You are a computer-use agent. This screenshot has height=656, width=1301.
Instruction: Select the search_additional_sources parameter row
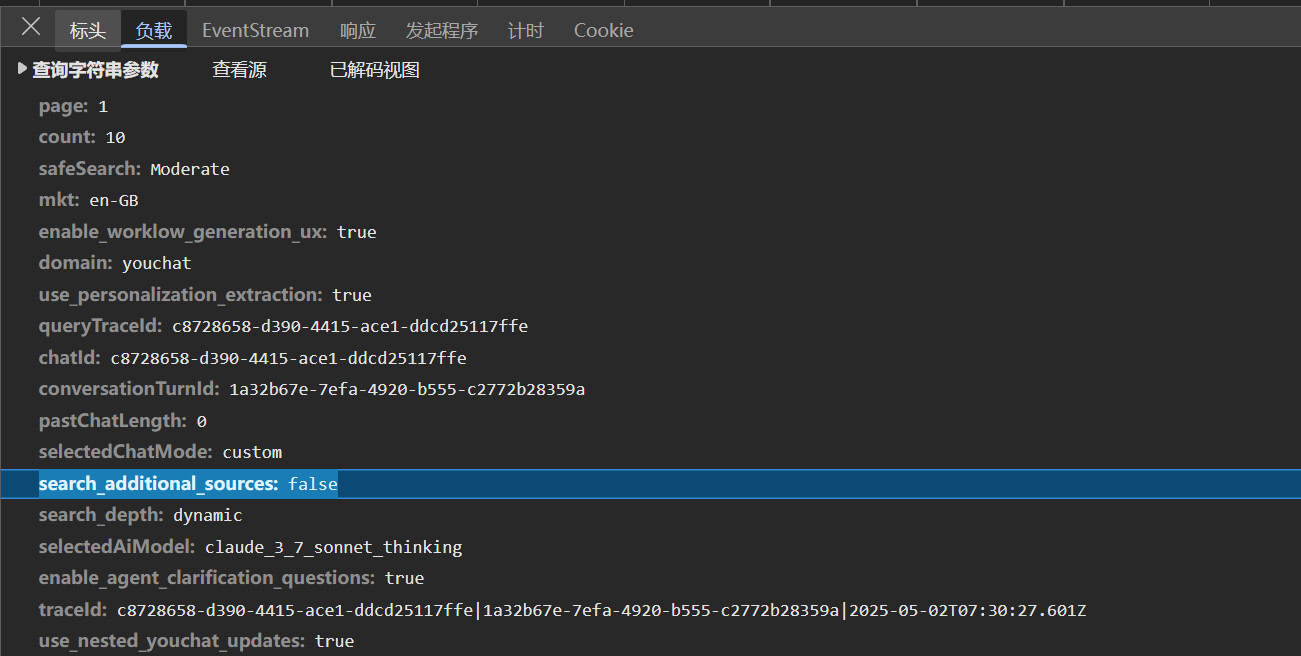[x=188, y=484]
